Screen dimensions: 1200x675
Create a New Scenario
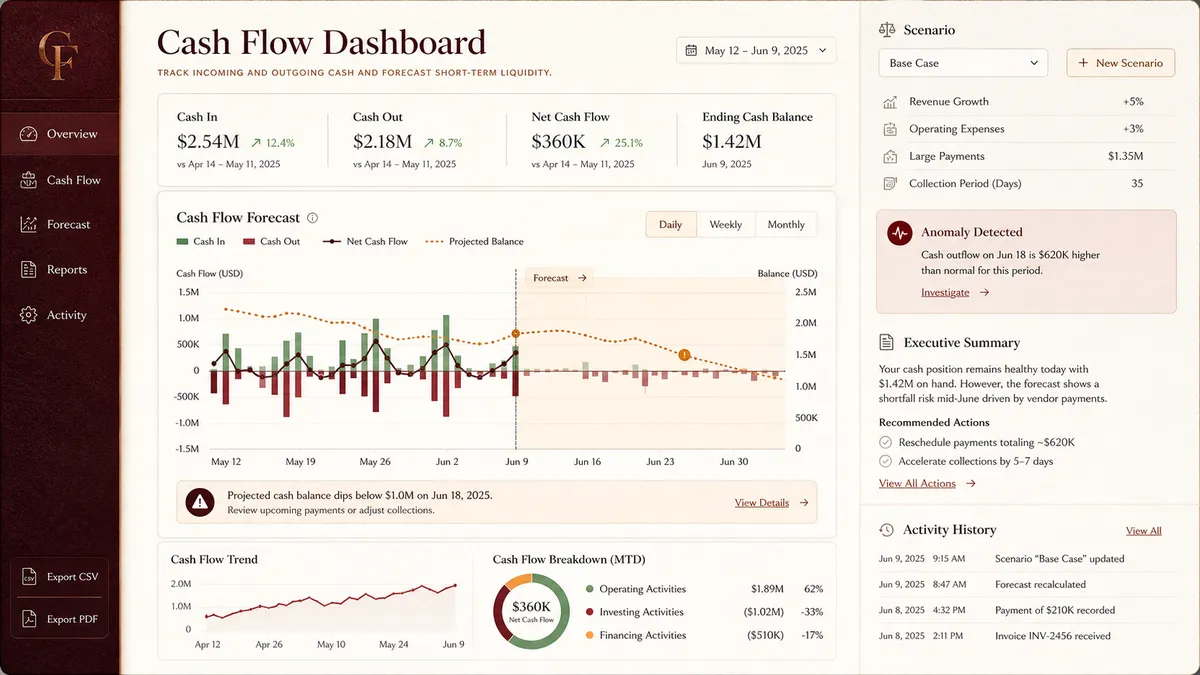[x=1120, y=63]
